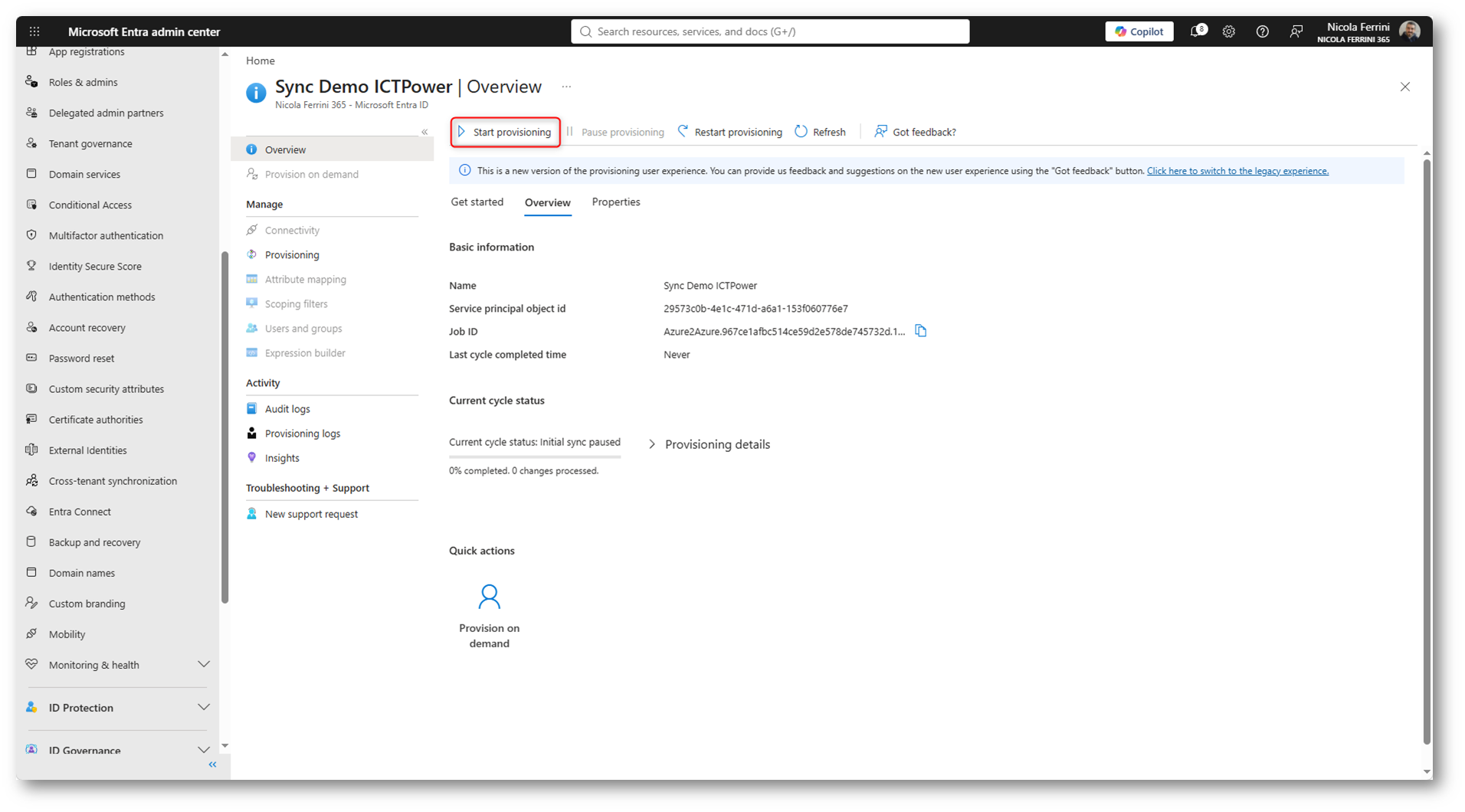The height and width of the screenshot is (812, 1465).
Task: Switch to the Properties tab
Action: click(616, 202)
